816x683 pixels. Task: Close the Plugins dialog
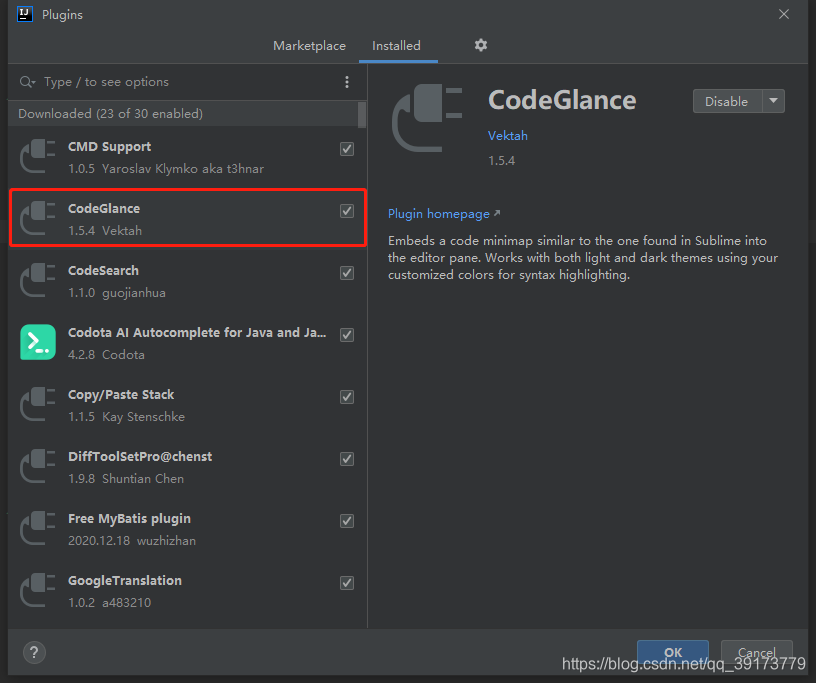point(784,14)
